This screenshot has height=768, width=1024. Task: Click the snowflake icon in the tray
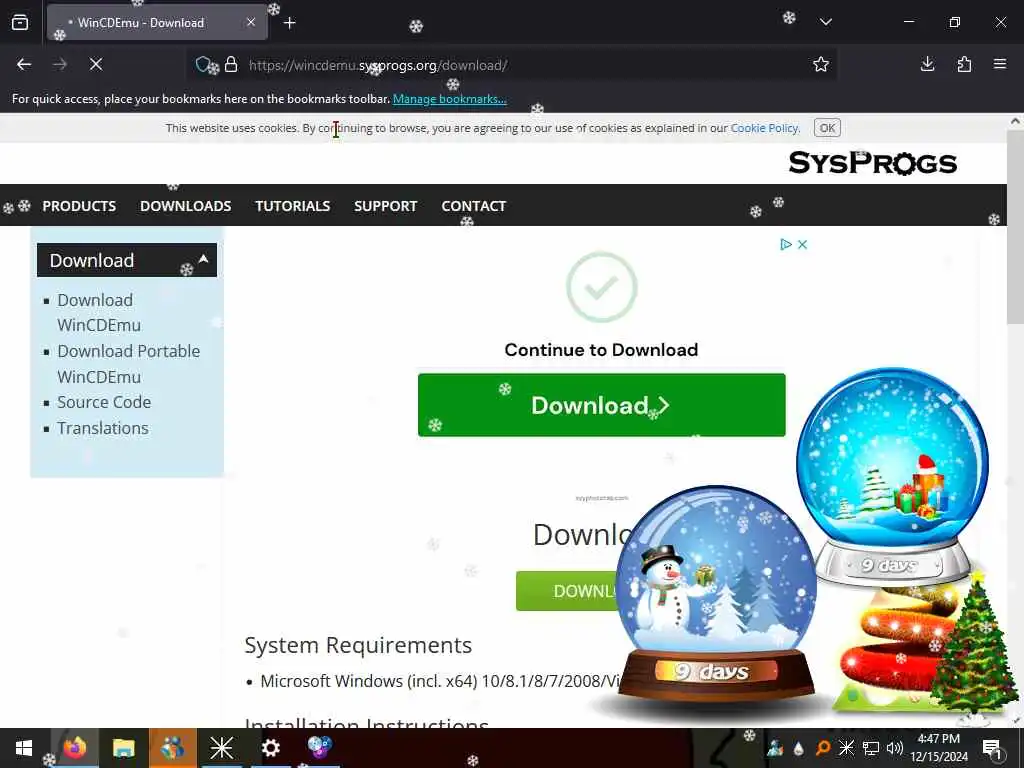click(x=846, y=748)
